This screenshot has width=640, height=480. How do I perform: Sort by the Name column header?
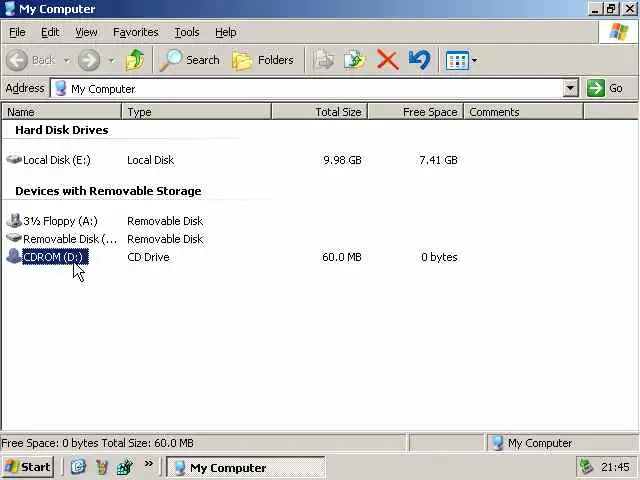click(62, 112)
